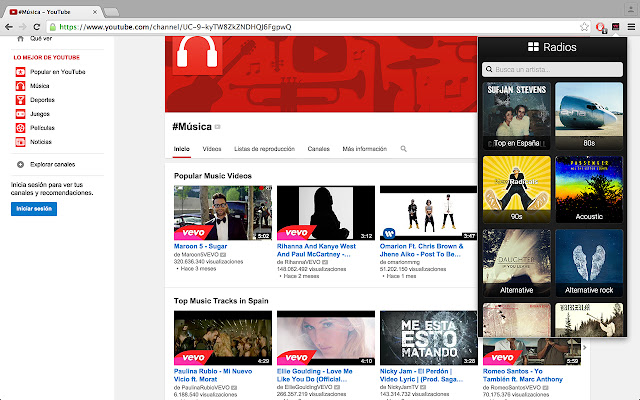Click the browser back arrow
The height and width of the screenshot is (400, 640).
[11, 27]
